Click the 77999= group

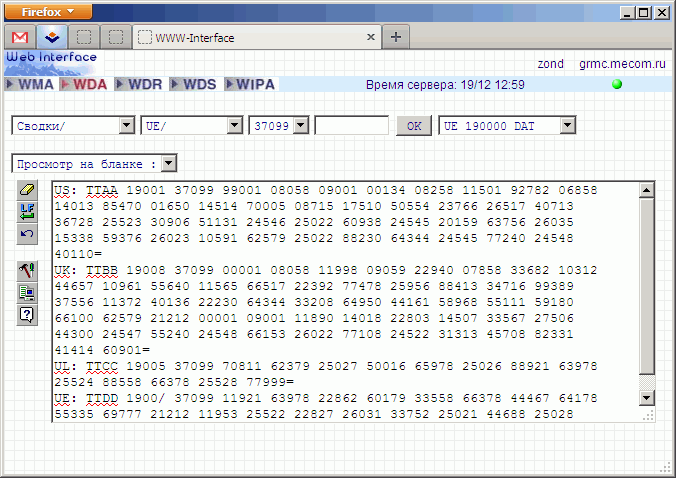270,382
